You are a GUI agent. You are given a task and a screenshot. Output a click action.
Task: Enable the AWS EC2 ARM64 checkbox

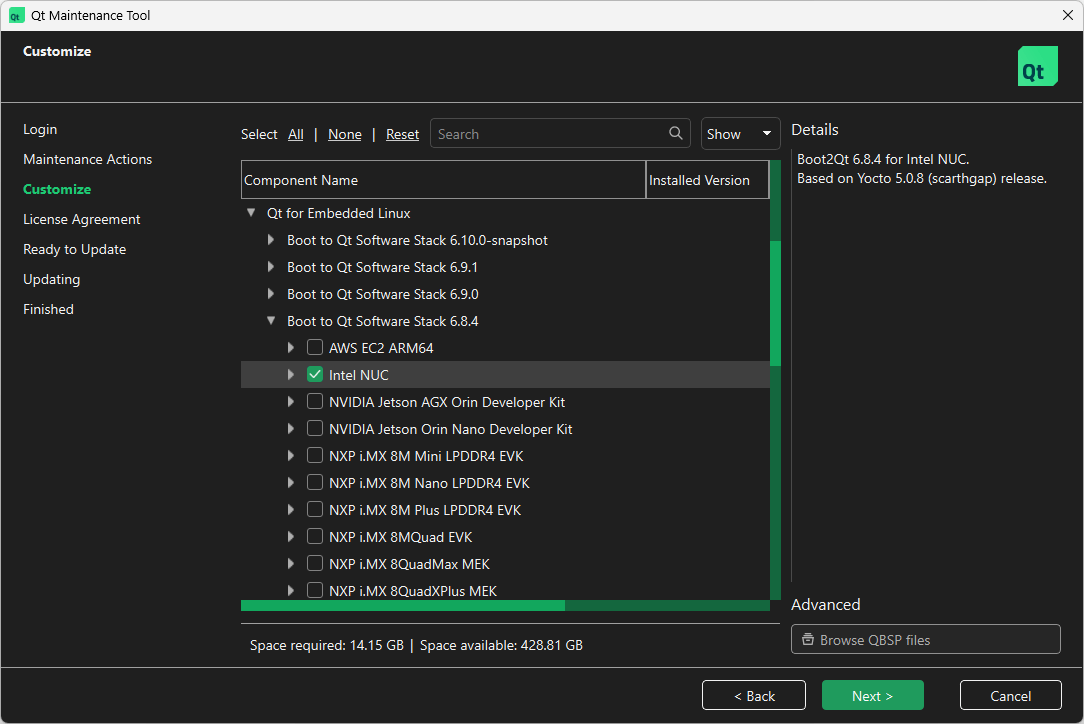315,348
